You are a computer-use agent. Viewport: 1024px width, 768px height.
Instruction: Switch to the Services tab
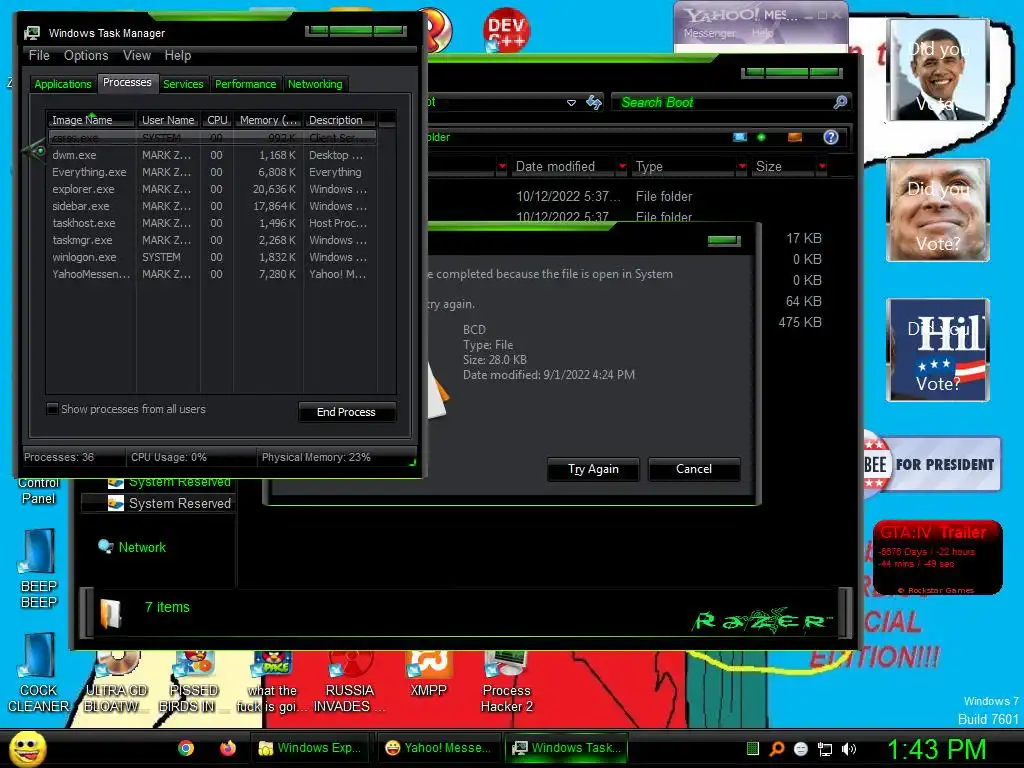coord(183,84)
